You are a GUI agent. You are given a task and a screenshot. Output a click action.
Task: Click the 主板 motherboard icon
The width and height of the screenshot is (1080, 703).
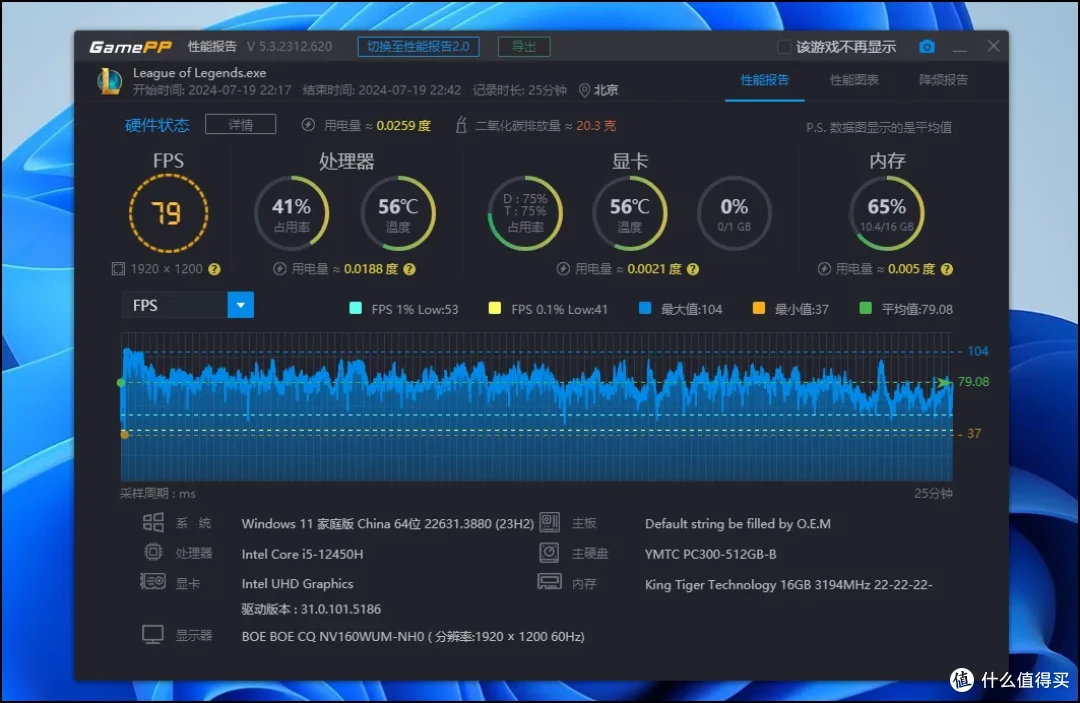pyautogui.click(x=550, y=522)
